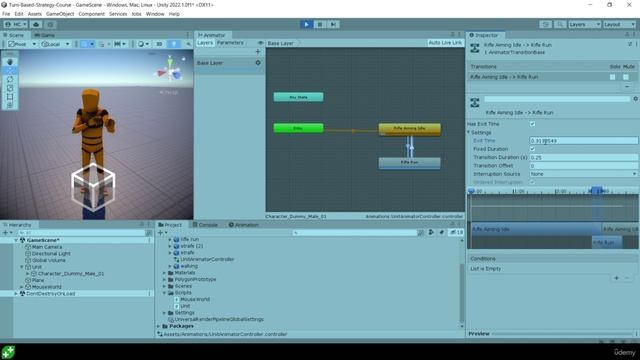Select the Rotate tool in Scene toolbar
Image resolution: width=640 pixels, height=360 pixels.
[x=10, y=79]
